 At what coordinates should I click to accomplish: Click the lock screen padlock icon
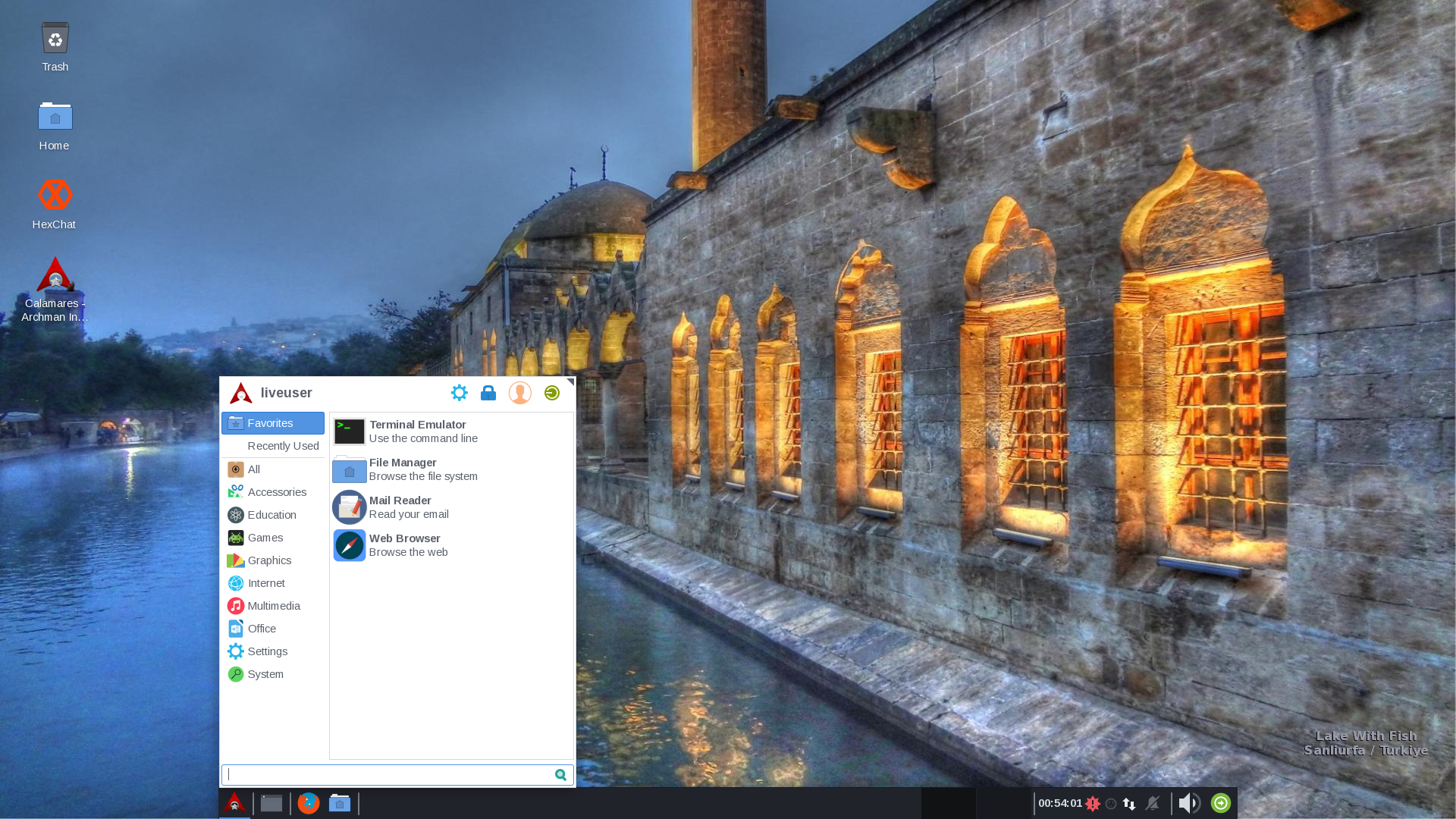488,393
